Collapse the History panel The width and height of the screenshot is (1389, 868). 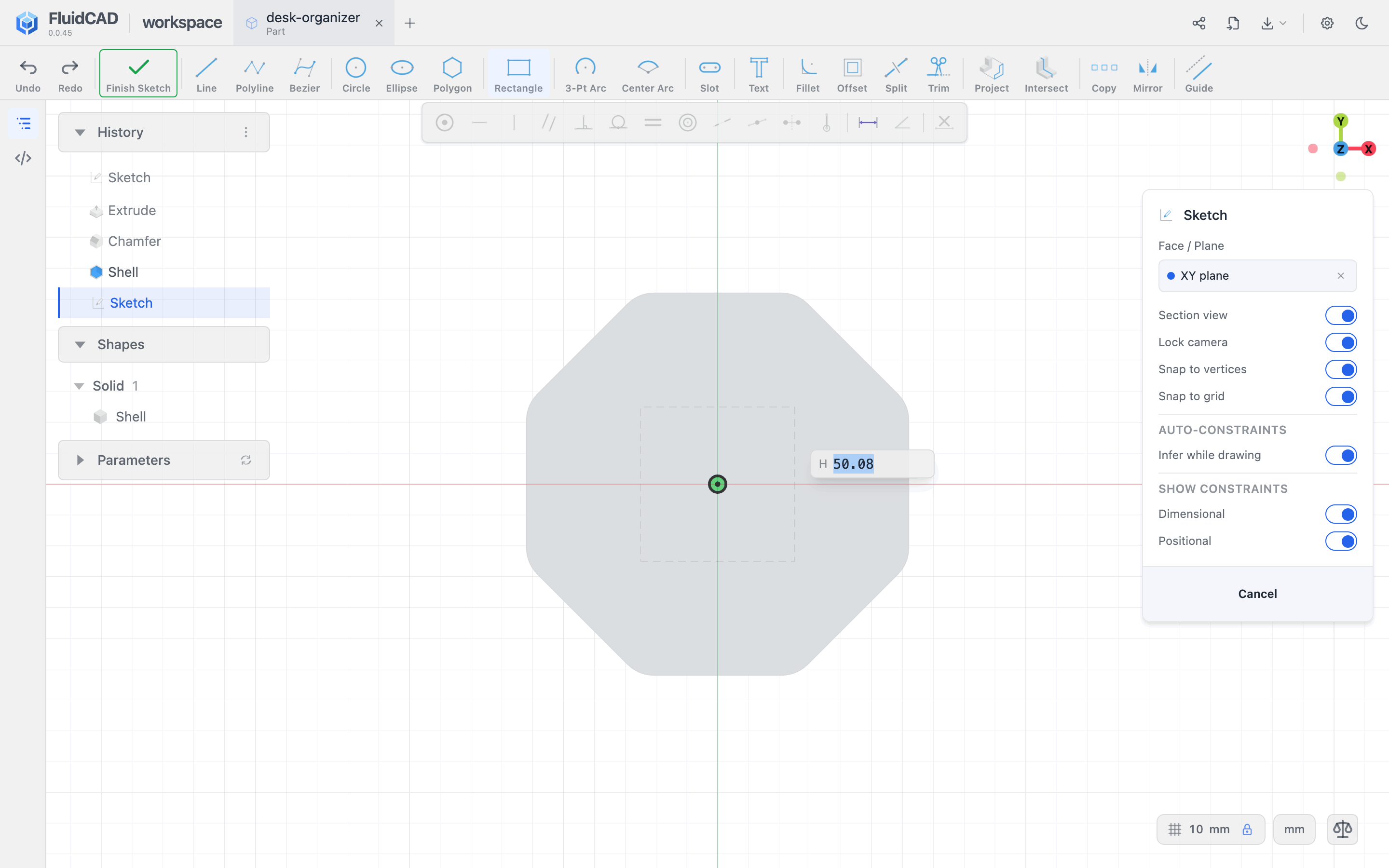(80, 133)
